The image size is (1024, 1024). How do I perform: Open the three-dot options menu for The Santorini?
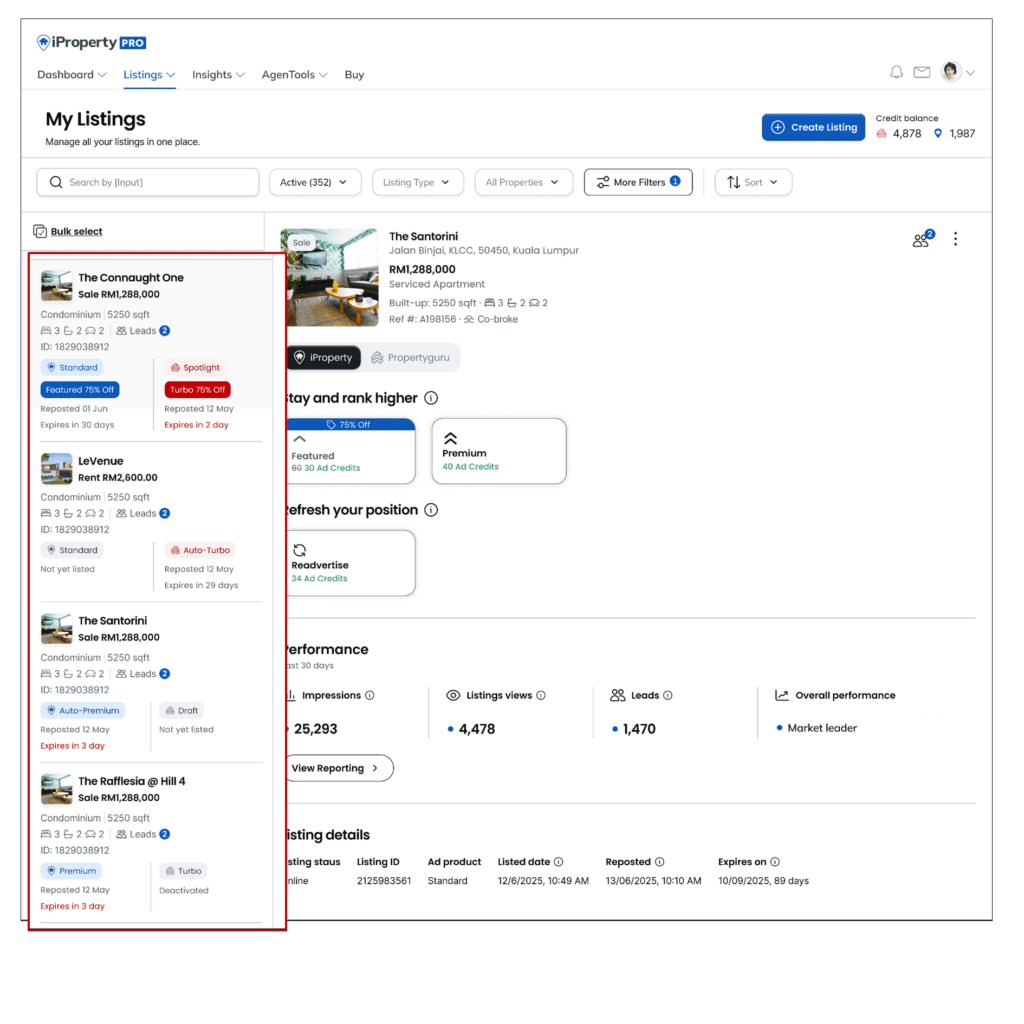[x=956, y=239]
